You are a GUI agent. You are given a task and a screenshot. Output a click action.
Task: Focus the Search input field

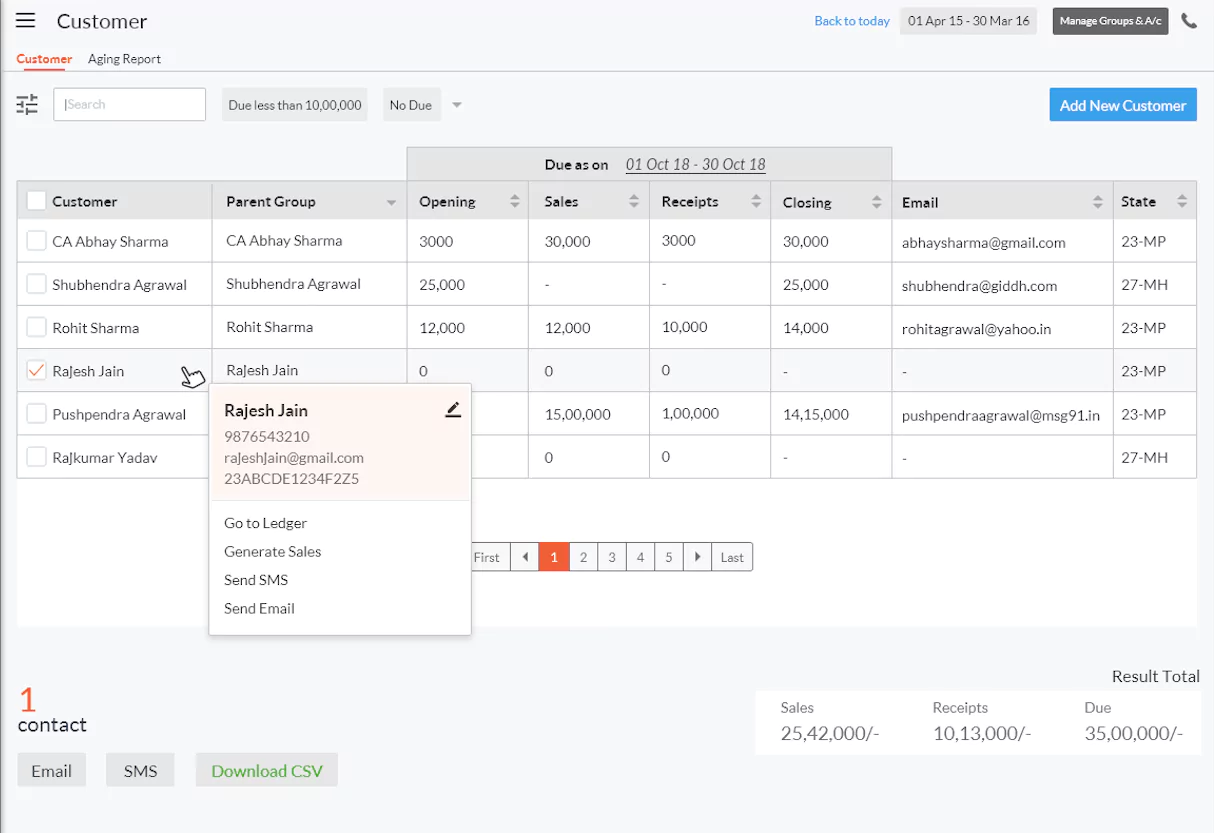(x=129, y=104)
